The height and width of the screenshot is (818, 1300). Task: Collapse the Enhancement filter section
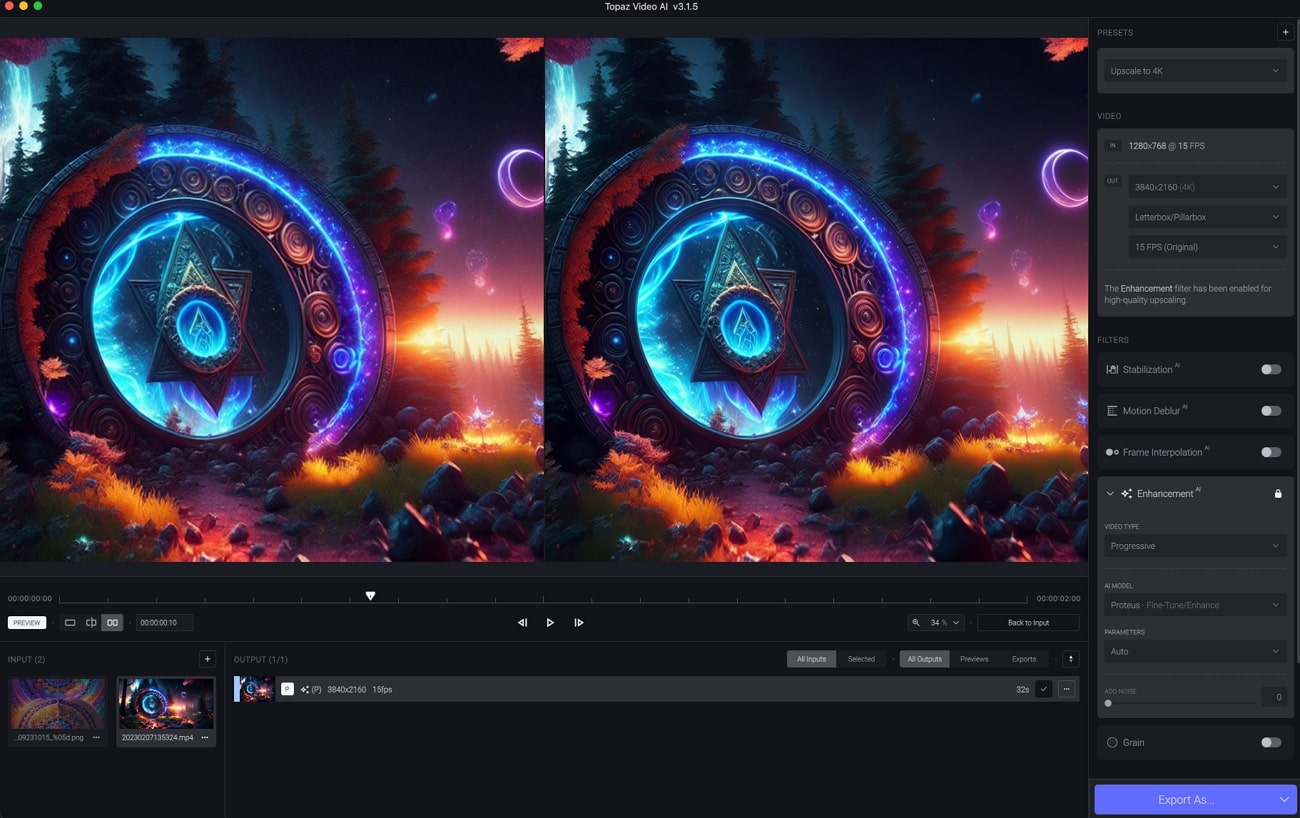1109,493
